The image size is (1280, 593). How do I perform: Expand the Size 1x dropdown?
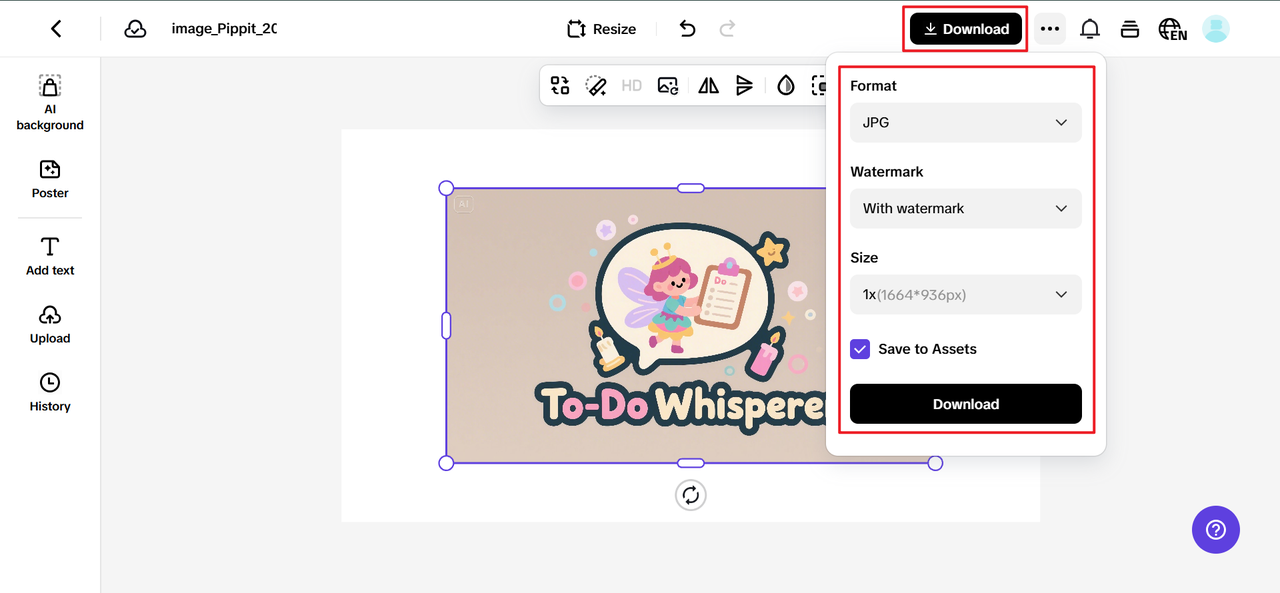[x=965, y=294]
